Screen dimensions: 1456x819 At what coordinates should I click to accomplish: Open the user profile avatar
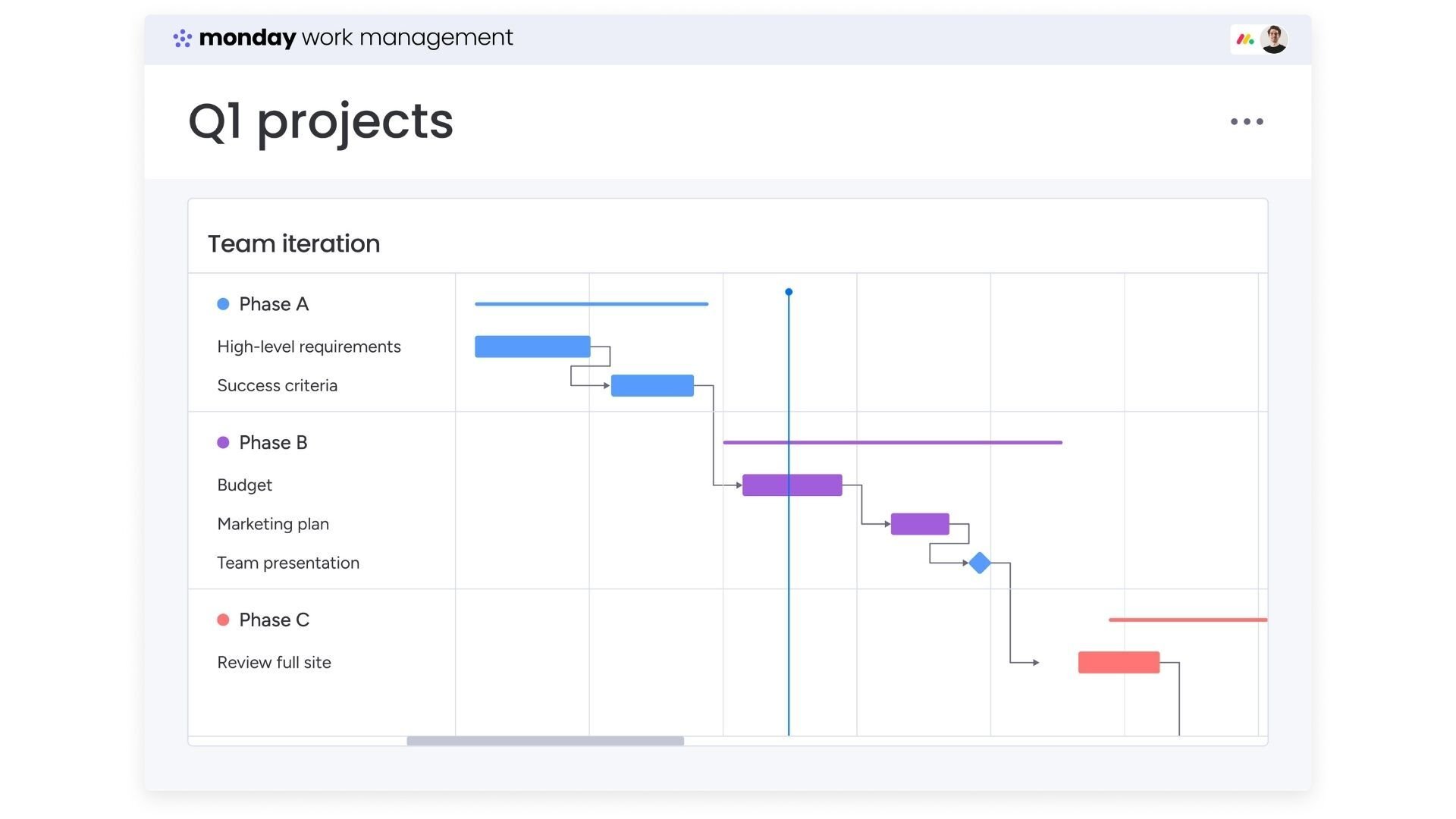tap(1274, 39)
